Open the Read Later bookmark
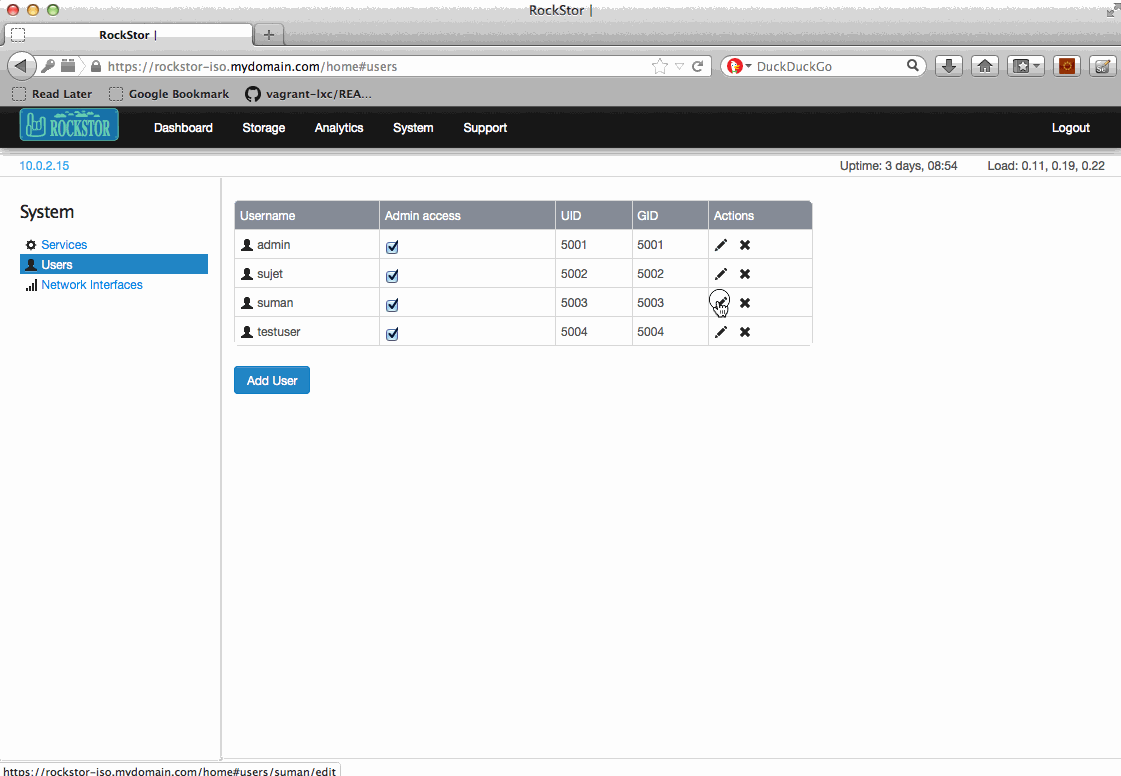Screen dimensions: 1121x776 click(x=53, y=94)
